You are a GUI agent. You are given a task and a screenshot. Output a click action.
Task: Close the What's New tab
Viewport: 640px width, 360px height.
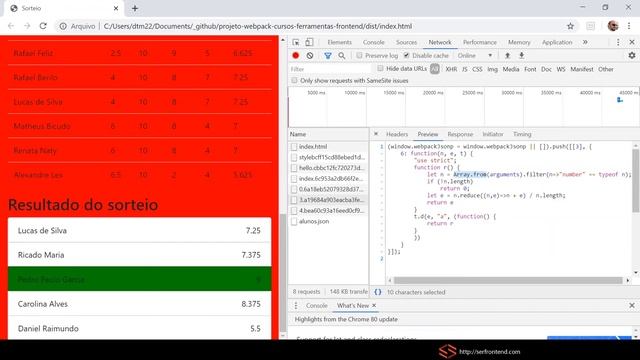[x=374, y=305]
